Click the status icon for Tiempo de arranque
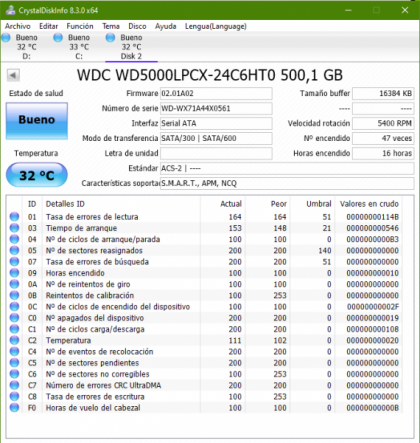This screenshot has width=420, height=443. pos(14,228)
